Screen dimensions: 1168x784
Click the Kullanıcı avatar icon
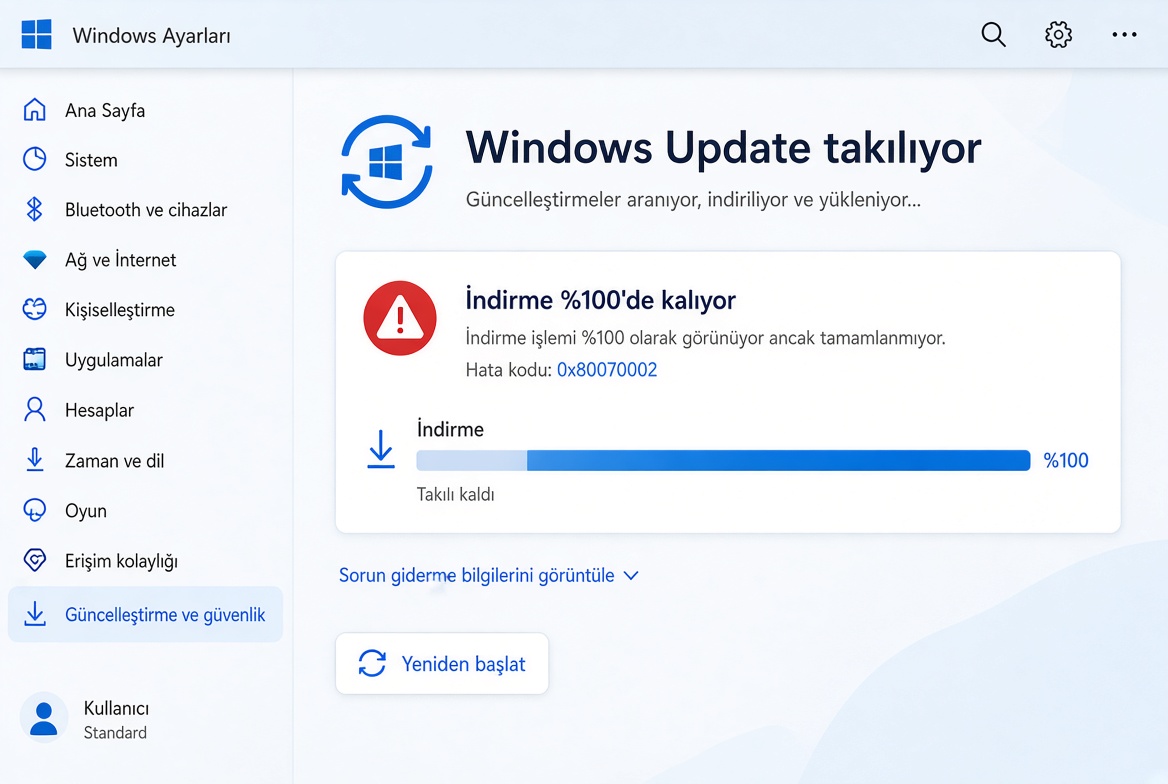(44, 719)
